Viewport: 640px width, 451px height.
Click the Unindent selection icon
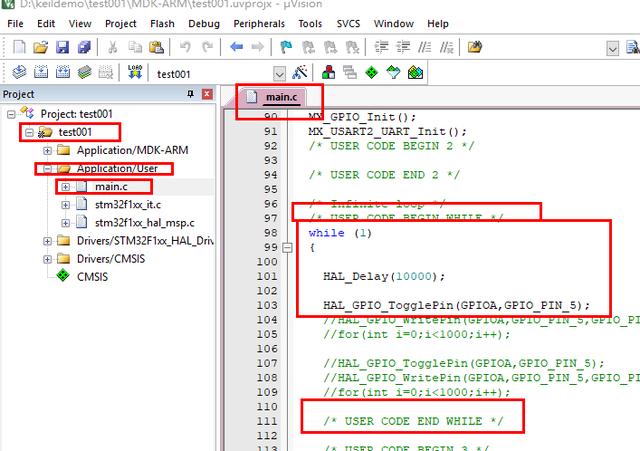(403, 47)
